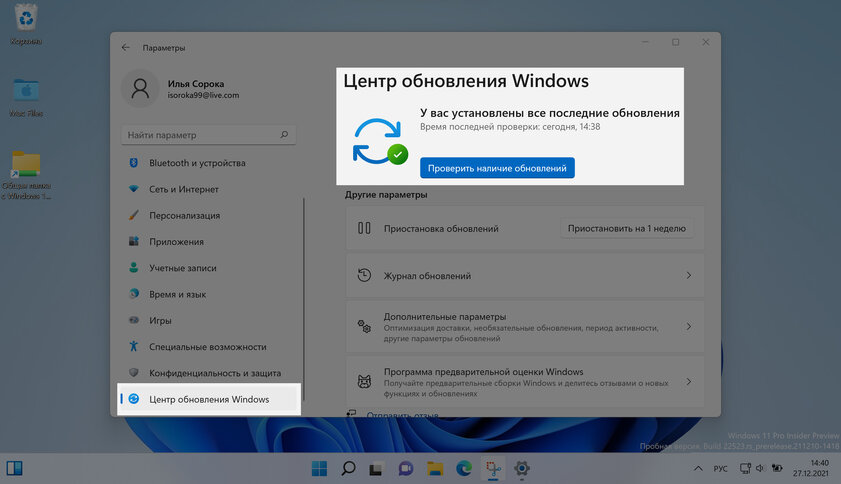Select the Mac Files desktop folder
This screenshot has height=484, width=841.
(x=26, y=97)
